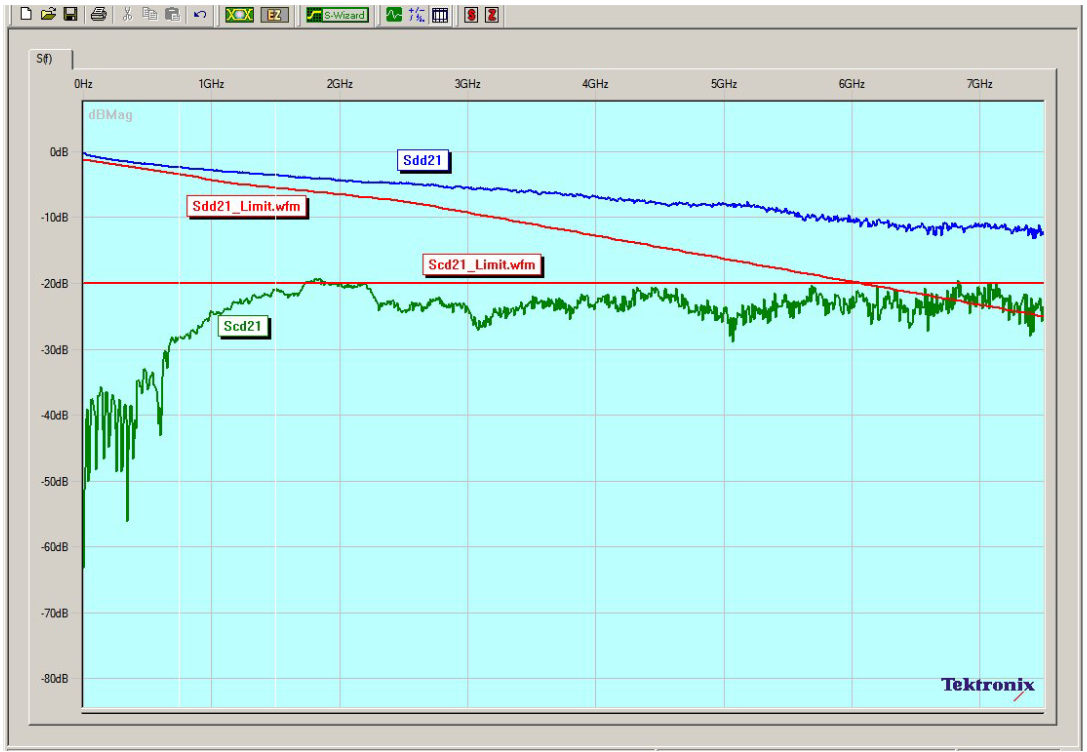Click the -50dB magnitude axis label
The height and width of the screenshot is (752, 1087).
tap(55, 481)
